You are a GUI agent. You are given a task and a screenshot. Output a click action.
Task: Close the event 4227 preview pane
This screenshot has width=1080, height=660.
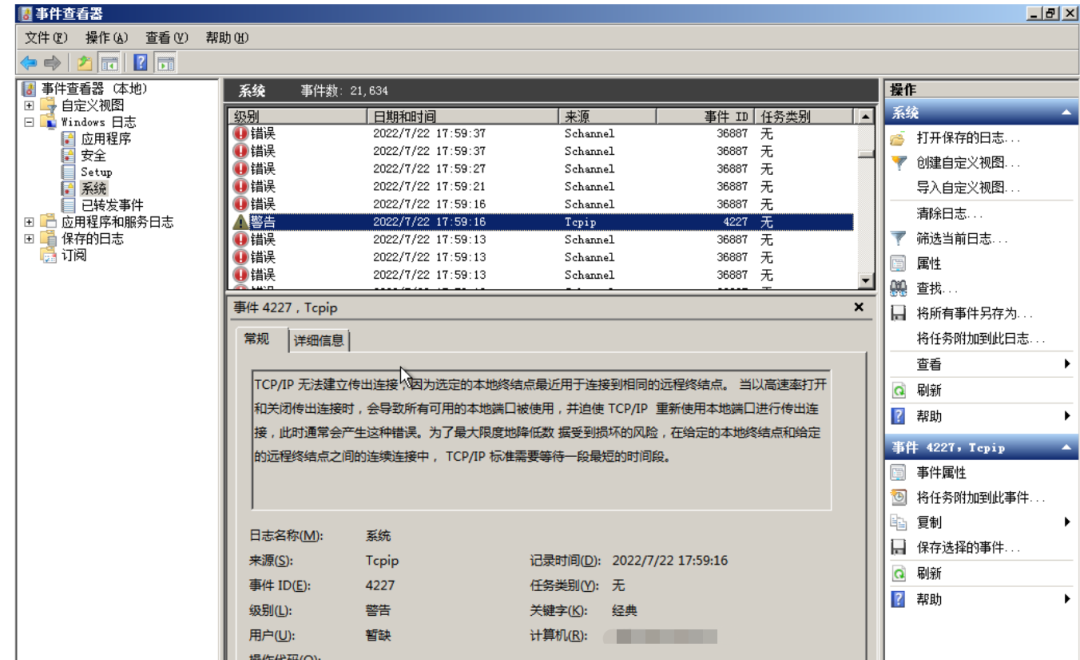pos(859,307)
